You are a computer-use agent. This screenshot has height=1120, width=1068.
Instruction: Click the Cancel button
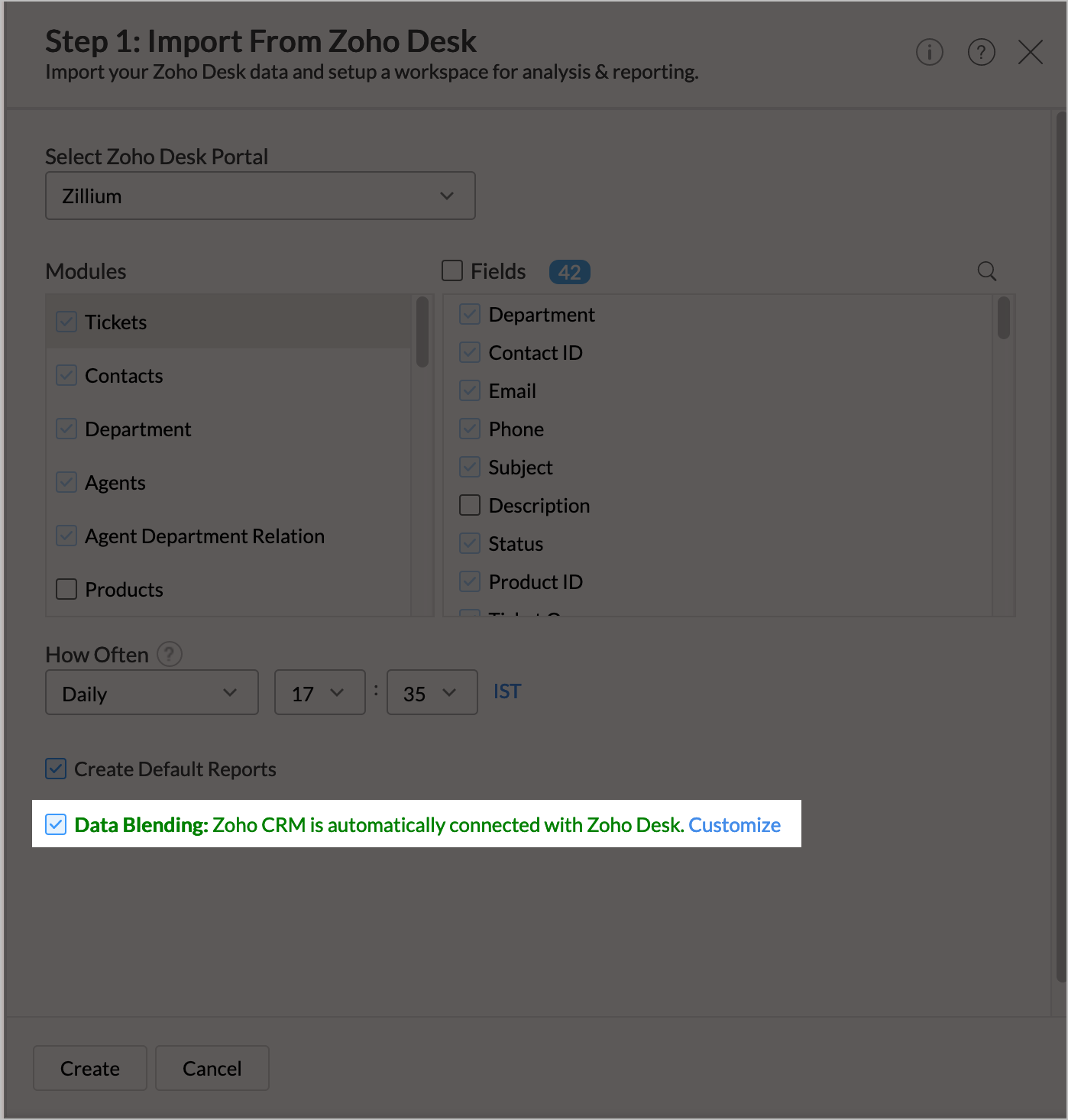pyautogui.click(x=212, y=1068)
